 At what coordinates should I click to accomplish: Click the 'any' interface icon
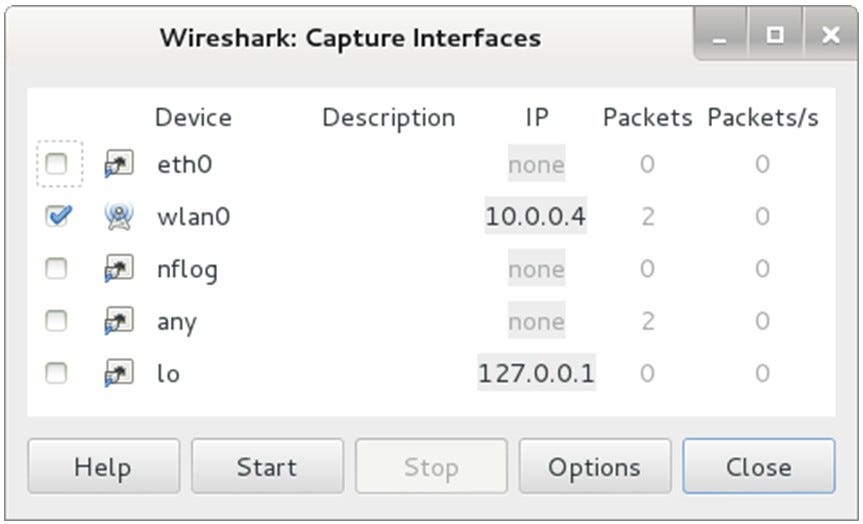pos(119,322)
